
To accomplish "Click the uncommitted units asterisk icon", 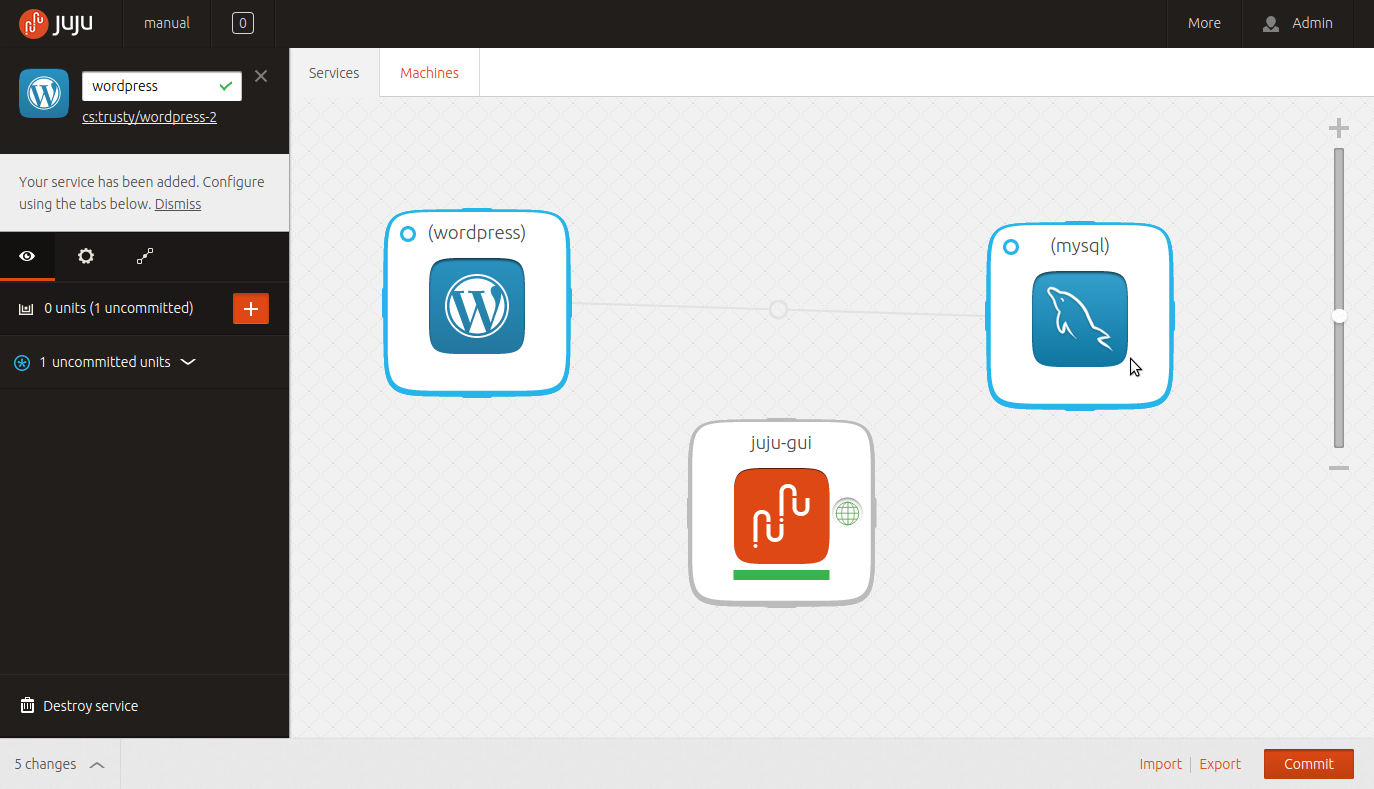I will 22,363.
